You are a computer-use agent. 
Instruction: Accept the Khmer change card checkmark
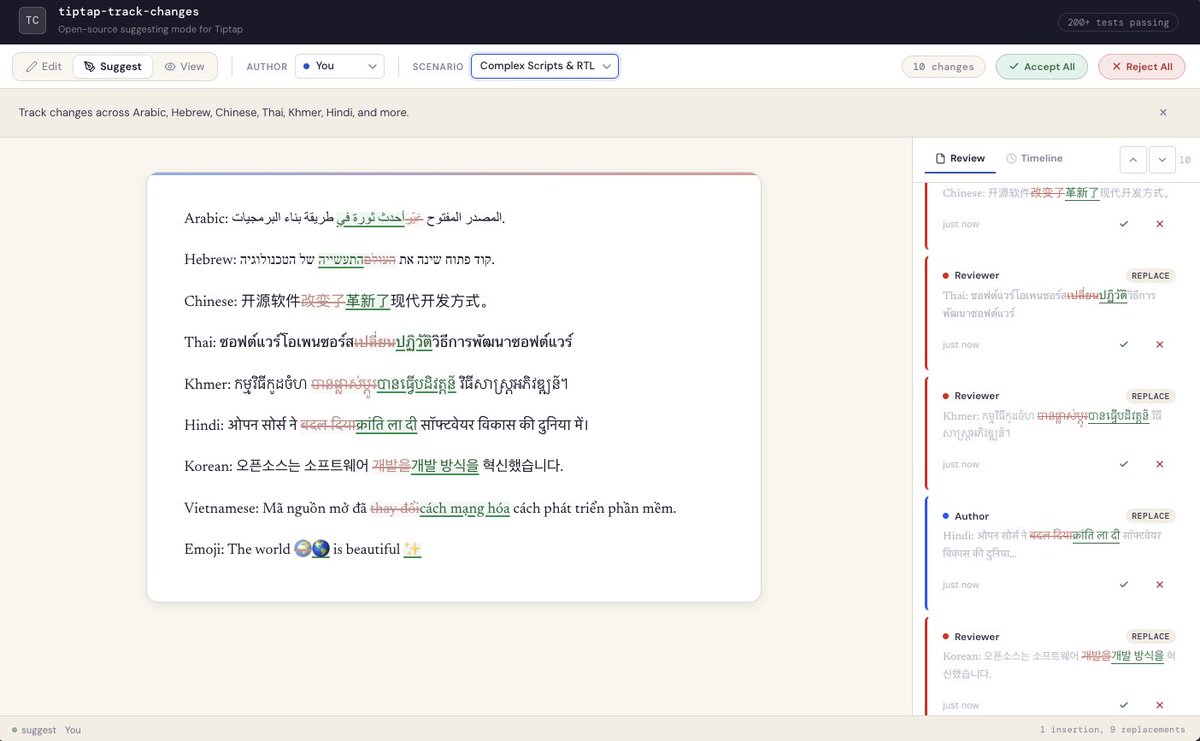[x=1124, y=465]
